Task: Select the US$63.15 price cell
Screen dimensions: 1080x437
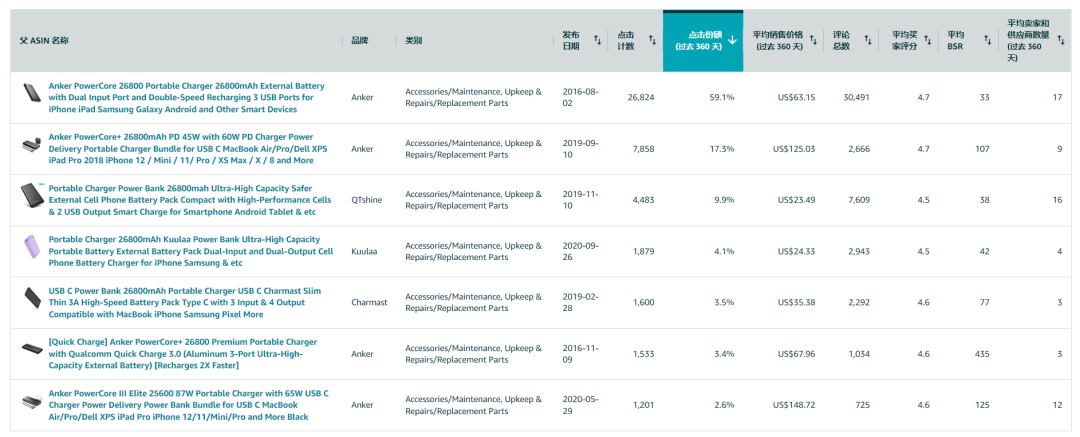Action: click(796, 97)
